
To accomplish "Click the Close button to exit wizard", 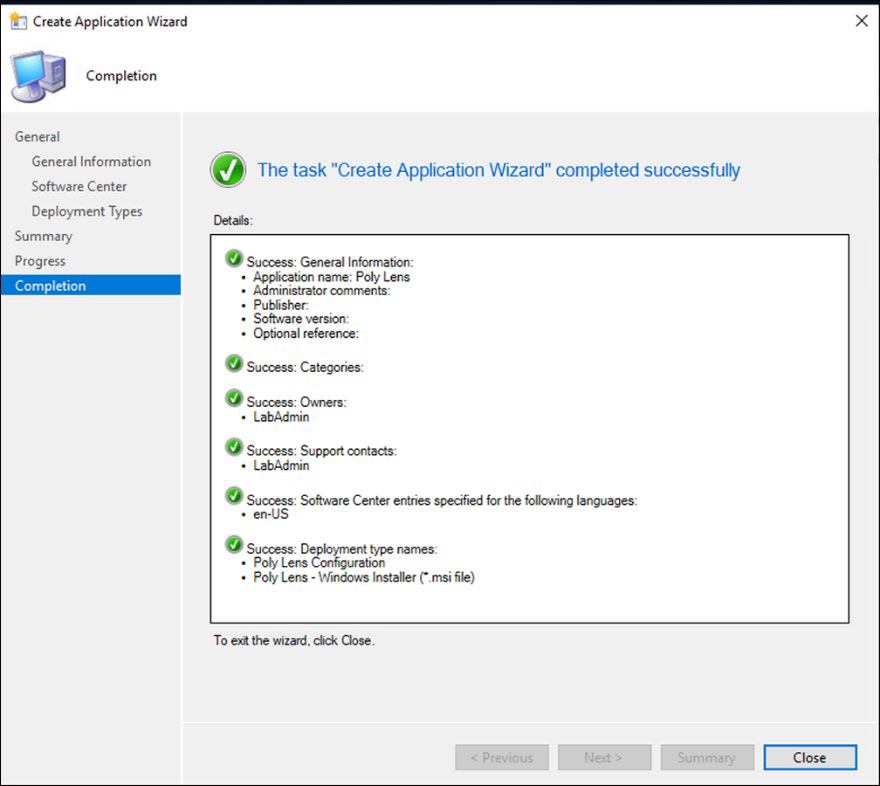I will tap(810, 757).
